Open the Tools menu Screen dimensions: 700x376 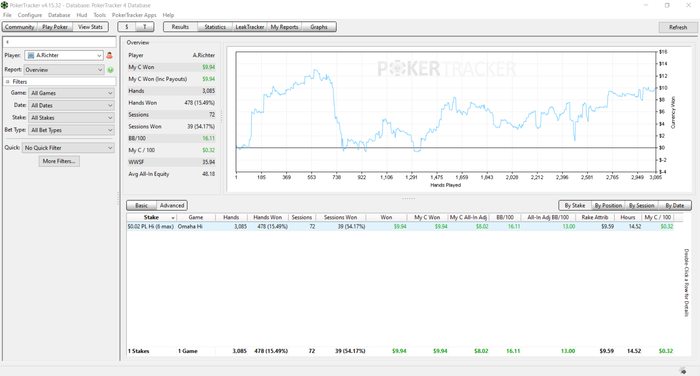click(100, 15)
